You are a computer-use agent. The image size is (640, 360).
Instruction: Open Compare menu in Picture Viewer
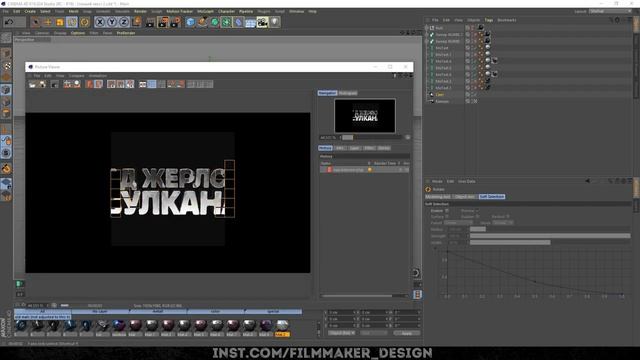click(76, 76)
